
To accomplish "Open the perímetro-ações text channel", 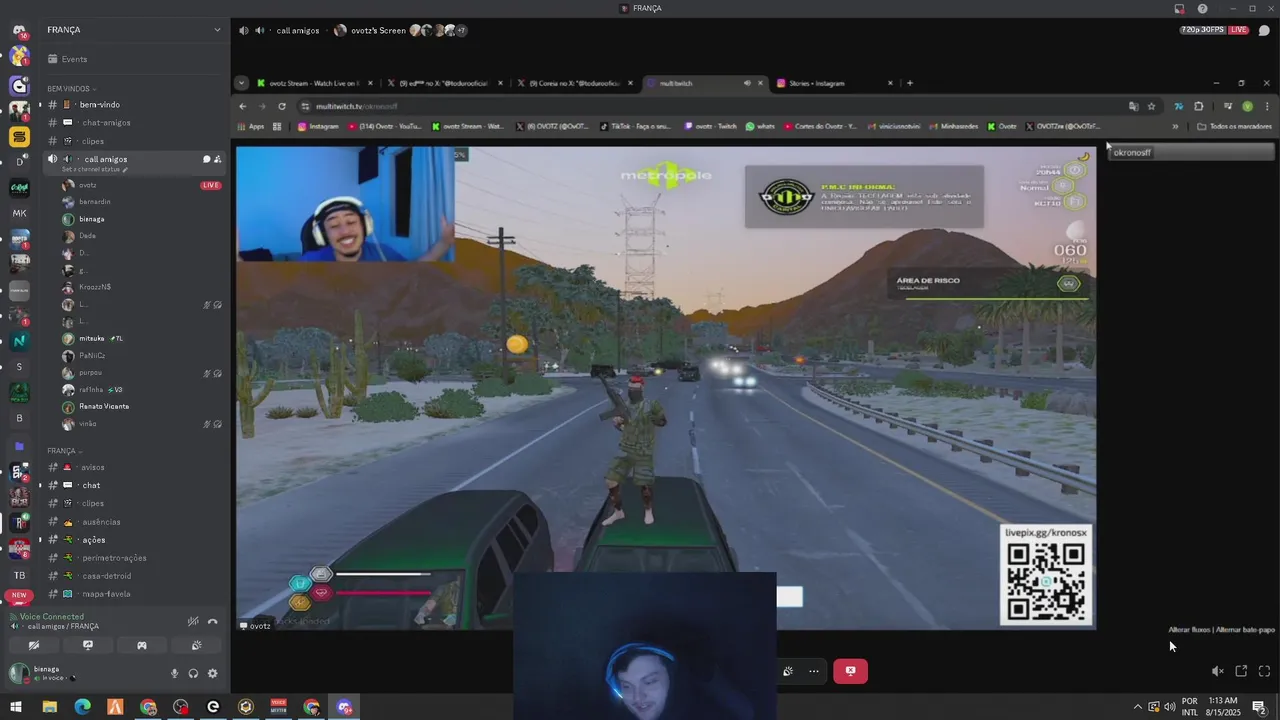I will point(133,558).
